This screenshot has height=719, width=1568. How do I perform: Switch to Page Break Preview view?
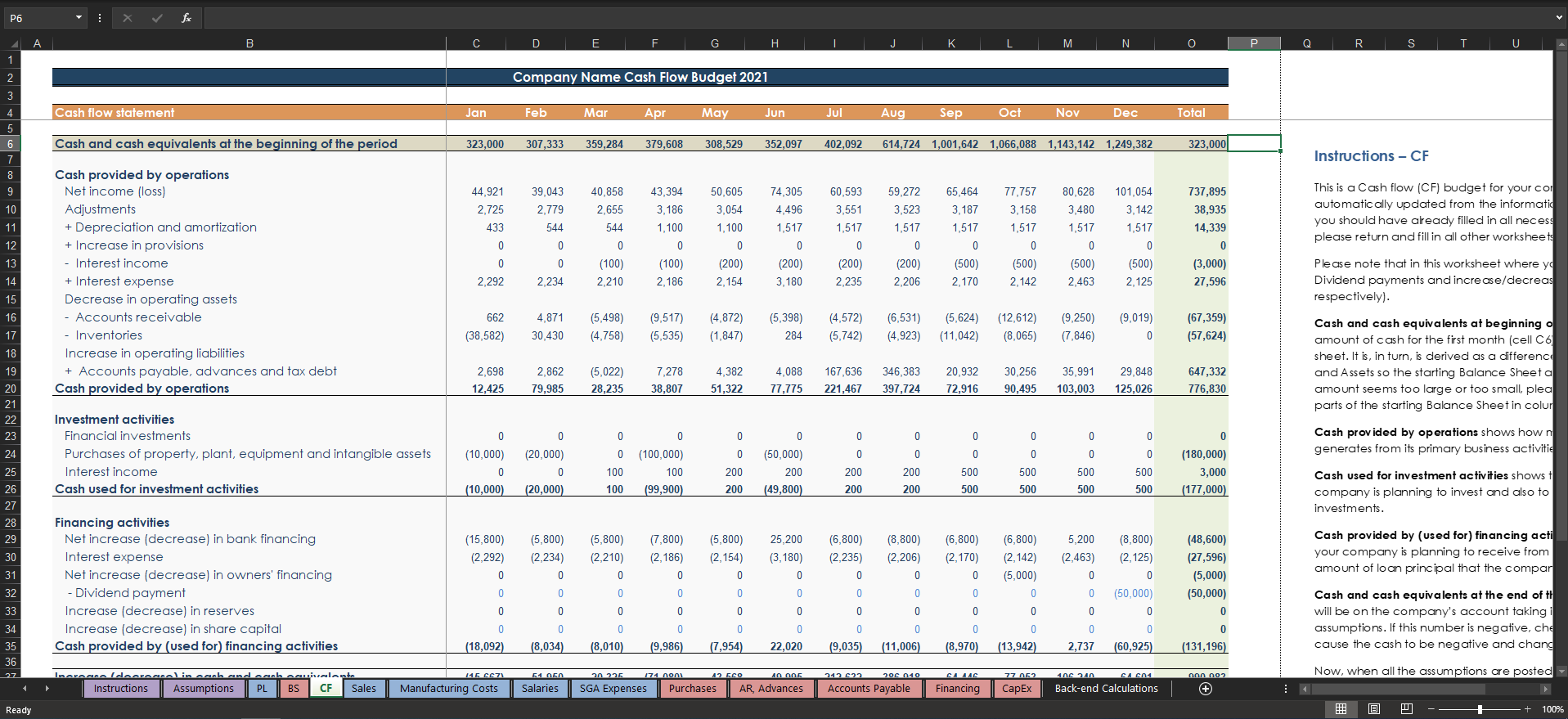(x=1407, y=709)
